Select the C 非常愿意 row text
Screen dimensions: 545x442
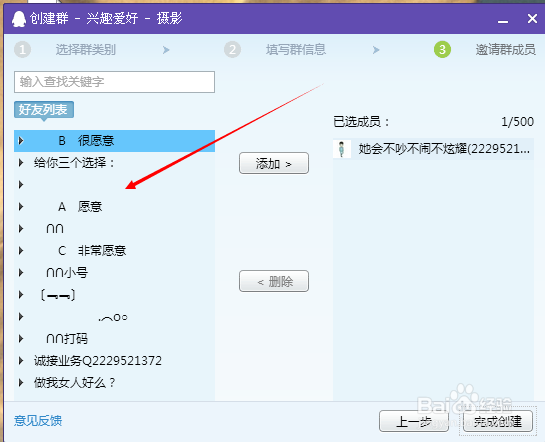click(92, 251)
